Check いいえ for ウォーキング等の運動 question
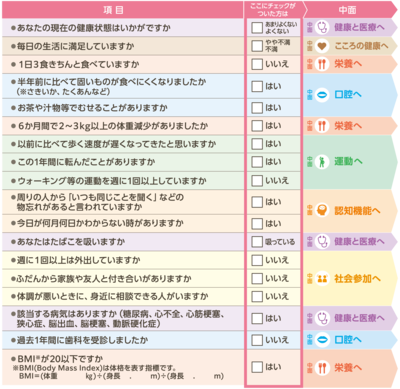The height and width of the screenshot is (389, 400). 257,181
